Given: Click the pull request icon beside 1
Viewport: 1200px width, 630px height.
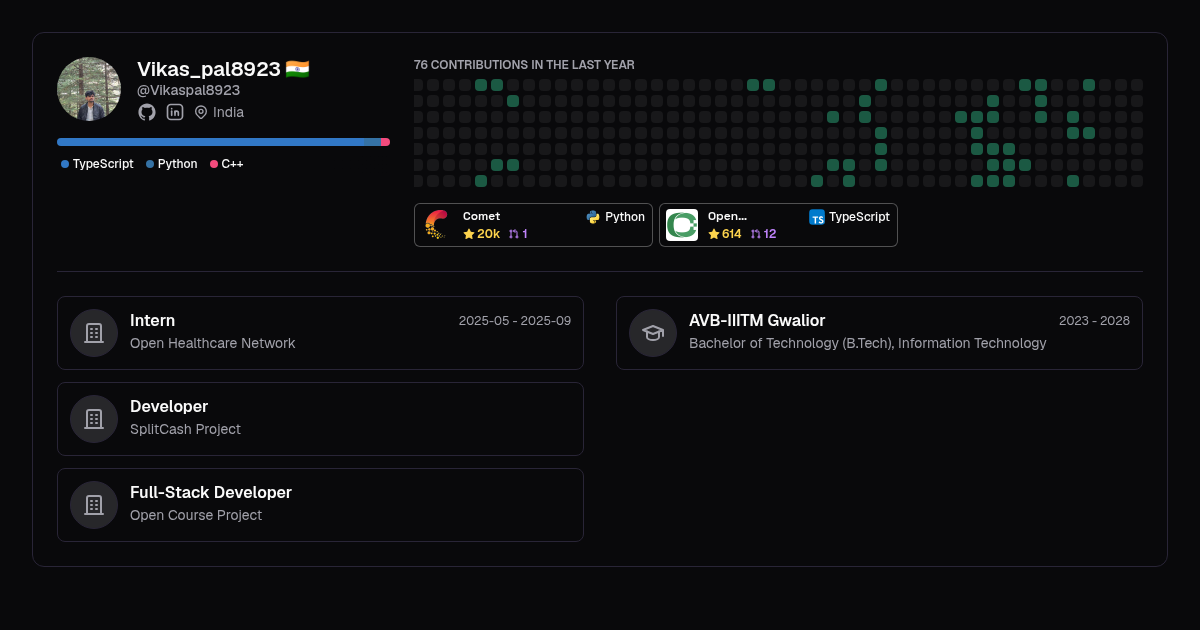Looking at the screenshot, I should coord(514,234).
